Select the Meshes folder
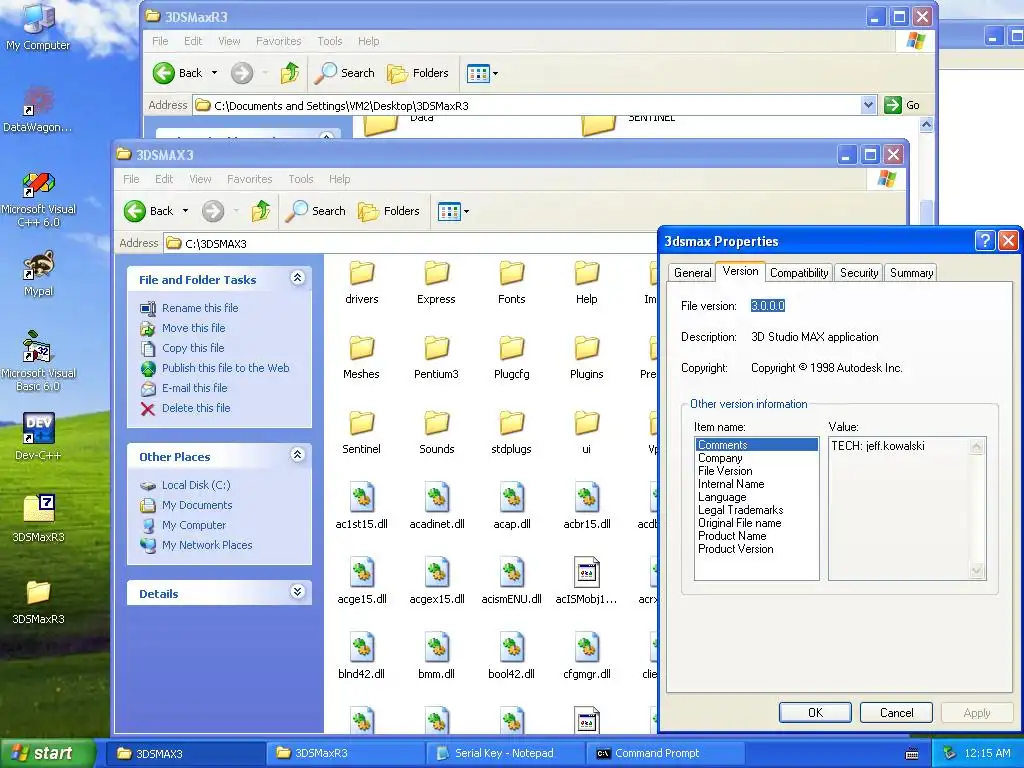The width and height of the screenshot is (1024, 768). point(361,358)
